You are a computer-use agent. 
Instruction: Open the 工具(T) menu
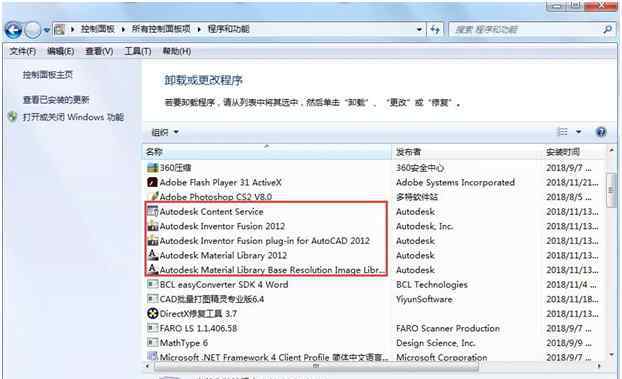pyautogui.click(x=138, y=51)
